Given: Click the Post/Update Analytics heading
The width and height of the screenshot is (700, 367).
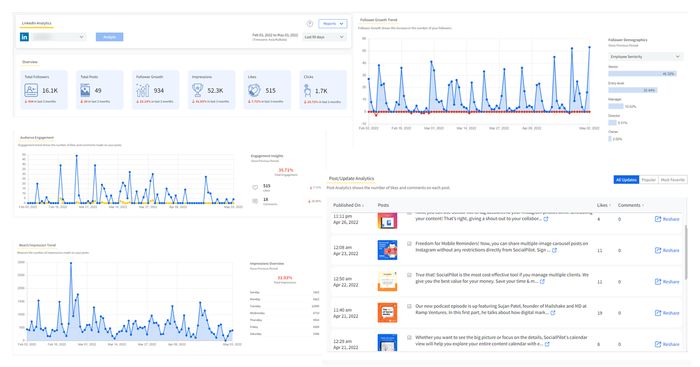Looking at the screenshot, I should point(351,178).
